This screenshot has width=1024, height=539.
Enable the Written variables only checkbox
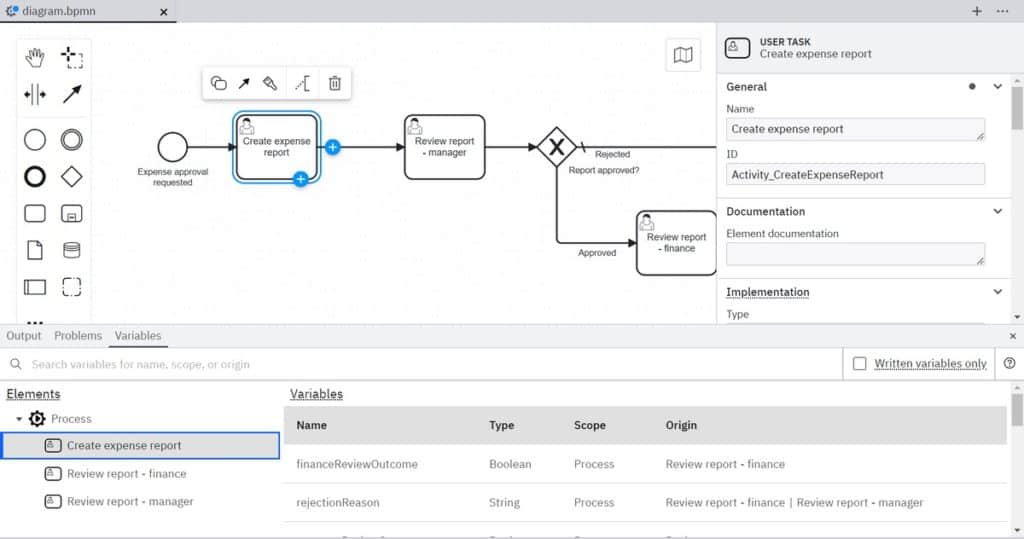coord(860,364)
